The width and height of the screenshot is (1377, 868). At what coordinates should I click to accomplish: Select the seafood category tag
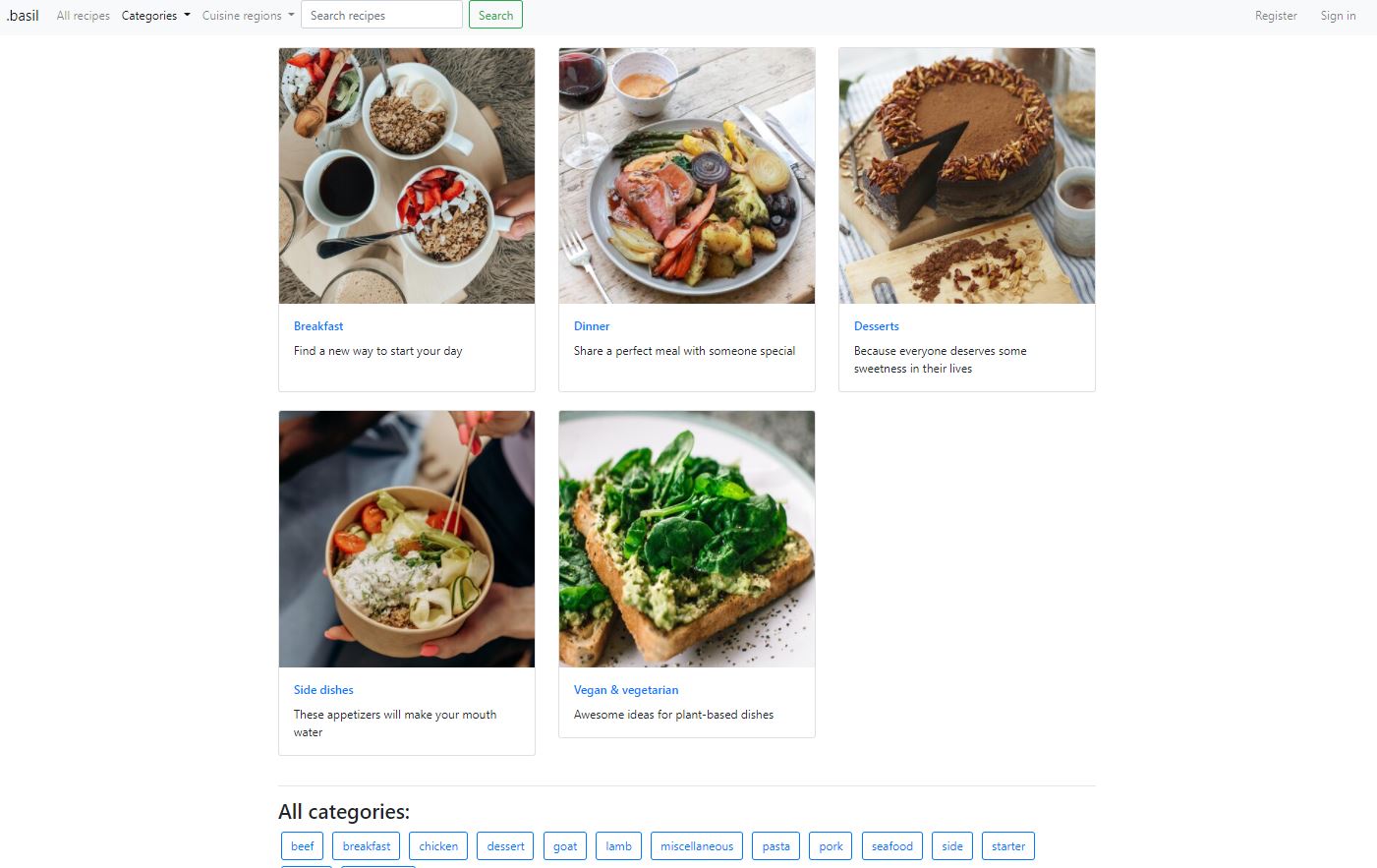[x=892, y=846]
